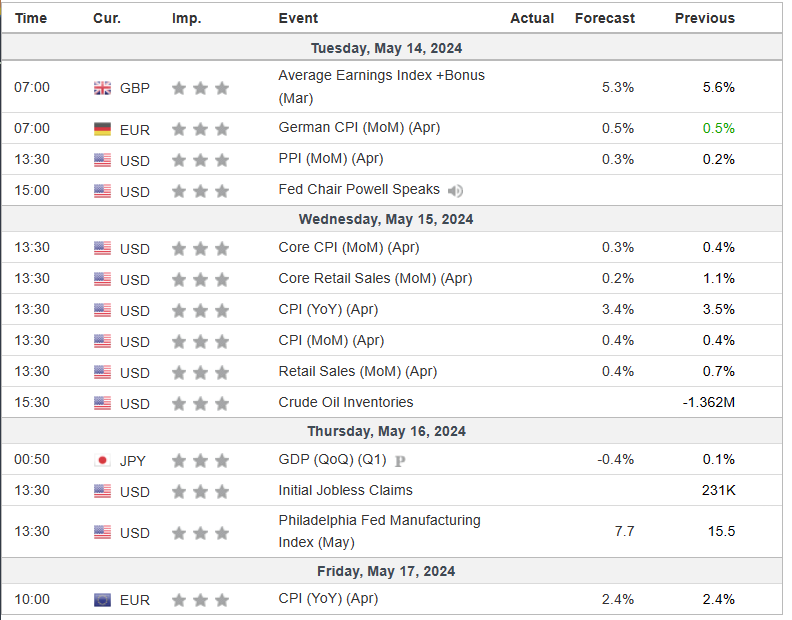Click the speaker icon beside Fed Chair Powell Speaks

(x=456, y=190)
